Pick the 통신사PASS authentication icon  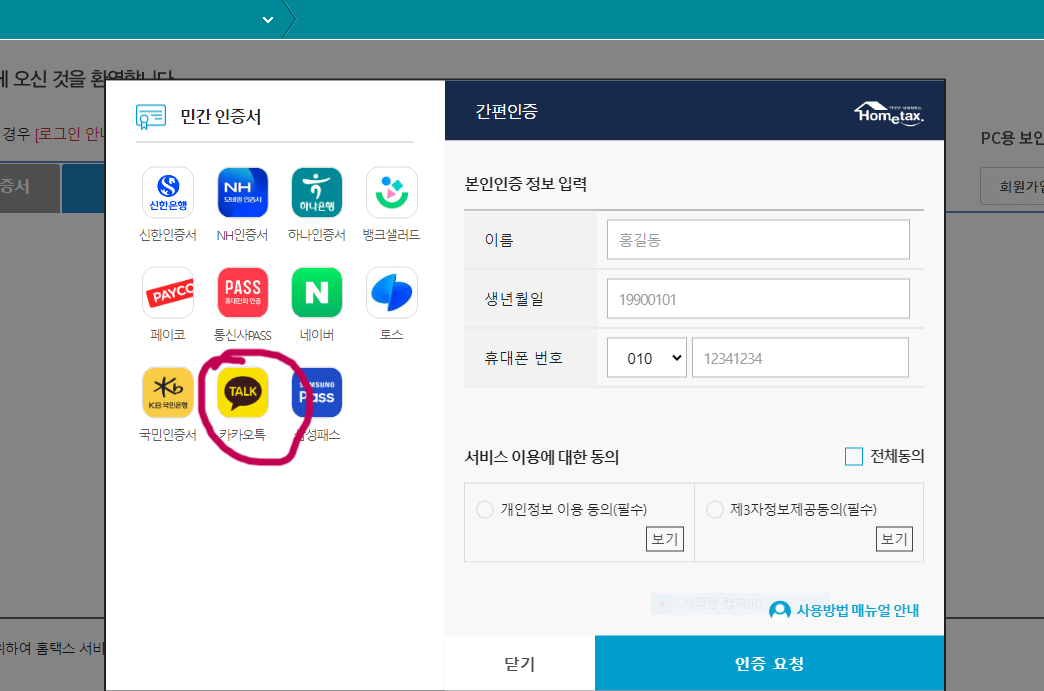point(242,292)
